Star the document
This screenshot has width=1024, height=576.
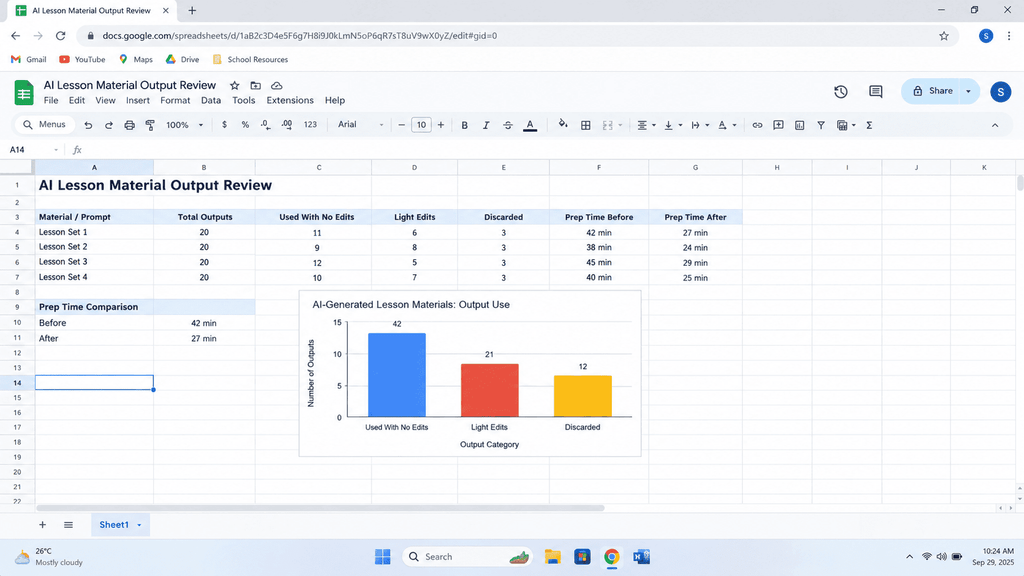pyautogui.click(x=234, y=86)
